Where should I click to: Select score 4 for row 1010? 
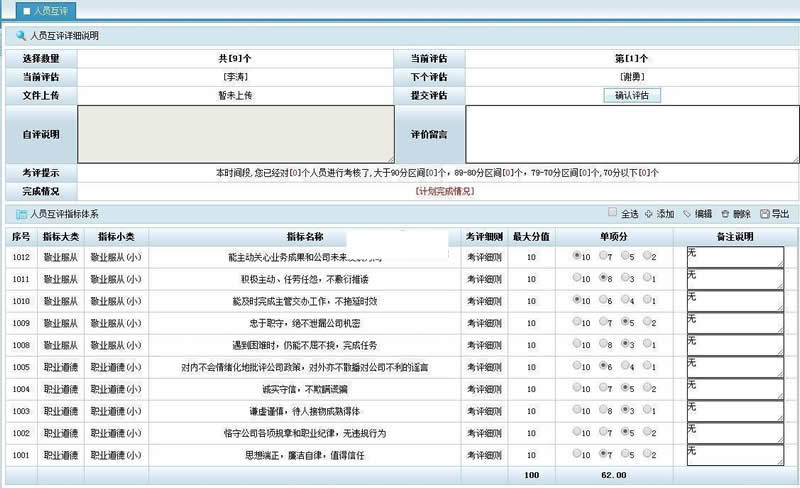click(x=625, y=300)
